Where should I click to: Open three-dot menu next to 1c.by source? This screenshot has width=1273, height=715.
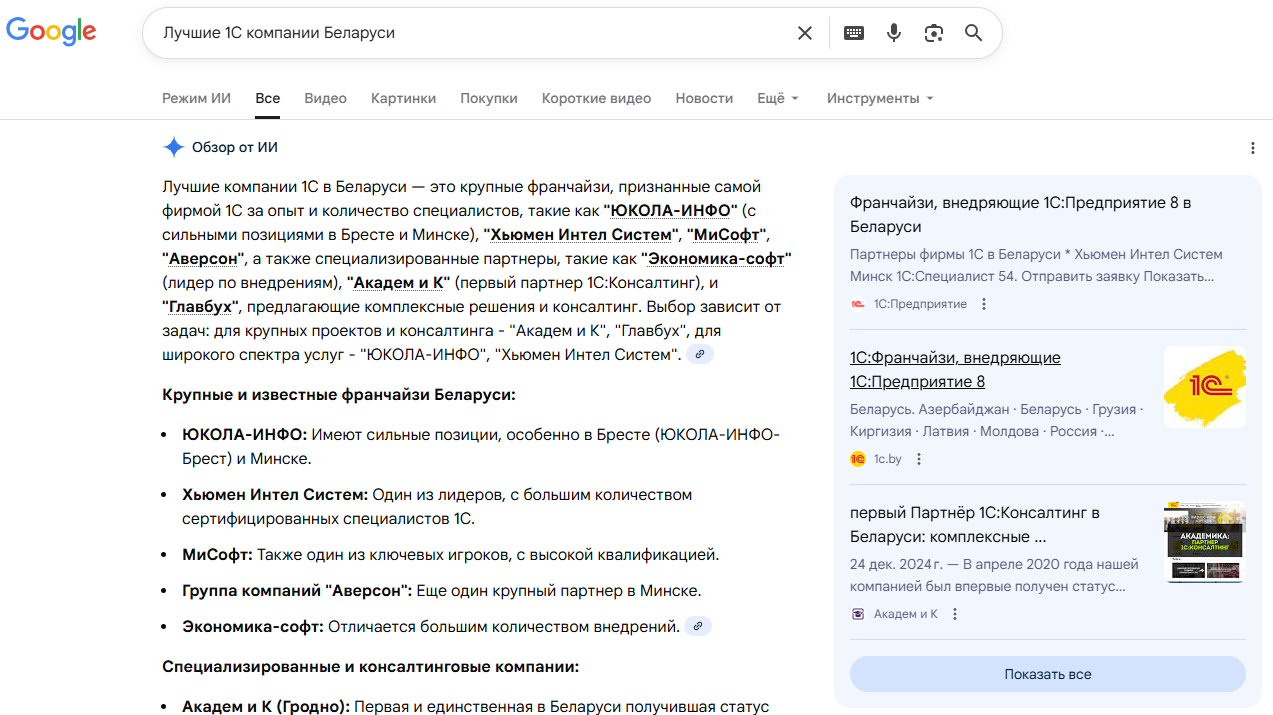[919, 459]
